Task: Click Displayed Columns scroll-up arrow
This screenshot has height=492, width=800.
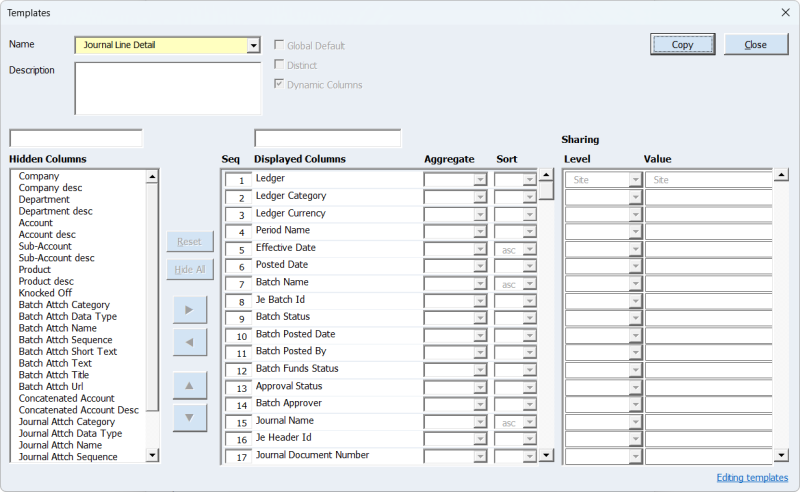Action: click(x=546, y=175)
